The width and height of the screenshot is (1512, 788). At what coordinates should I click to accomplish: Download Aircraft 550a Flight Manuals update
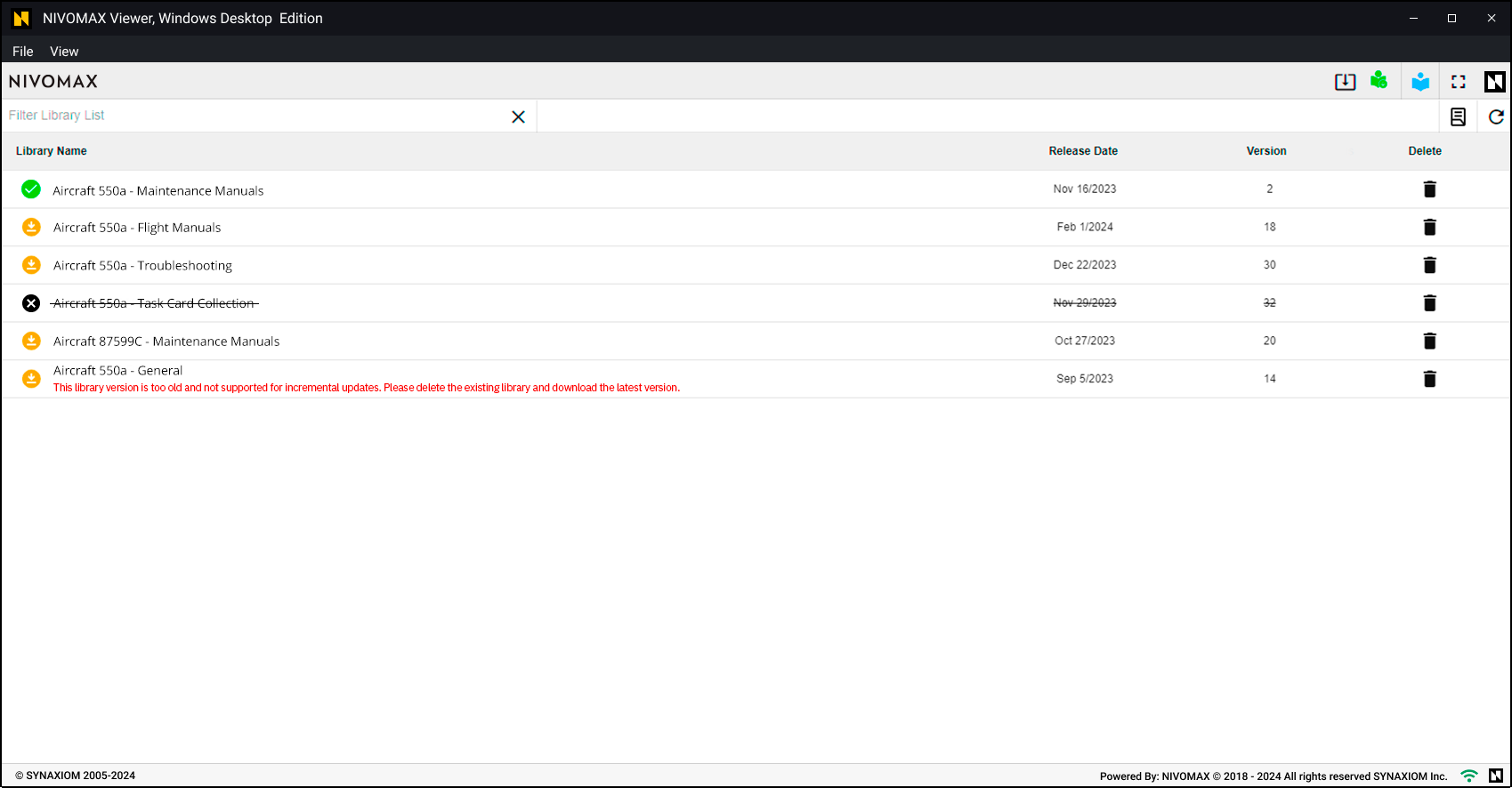[31, 227]
